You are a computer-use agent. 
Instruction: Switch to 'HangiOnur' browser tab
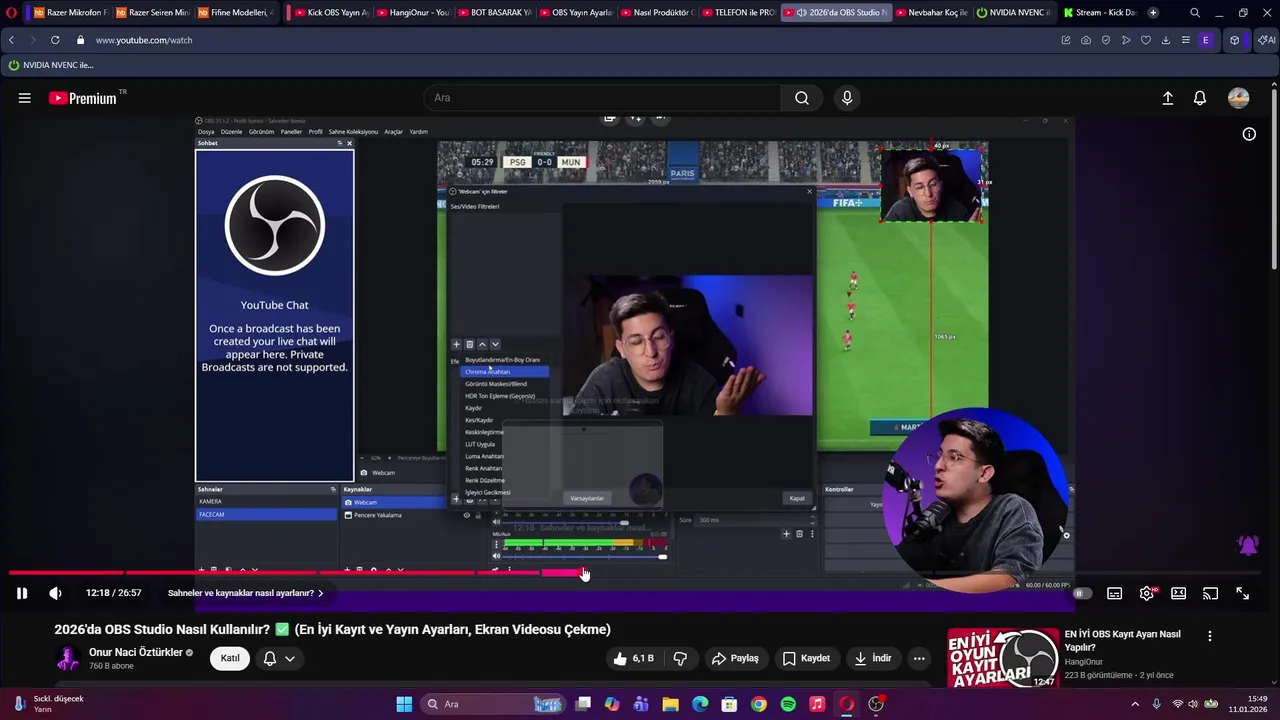click(412, 13)
